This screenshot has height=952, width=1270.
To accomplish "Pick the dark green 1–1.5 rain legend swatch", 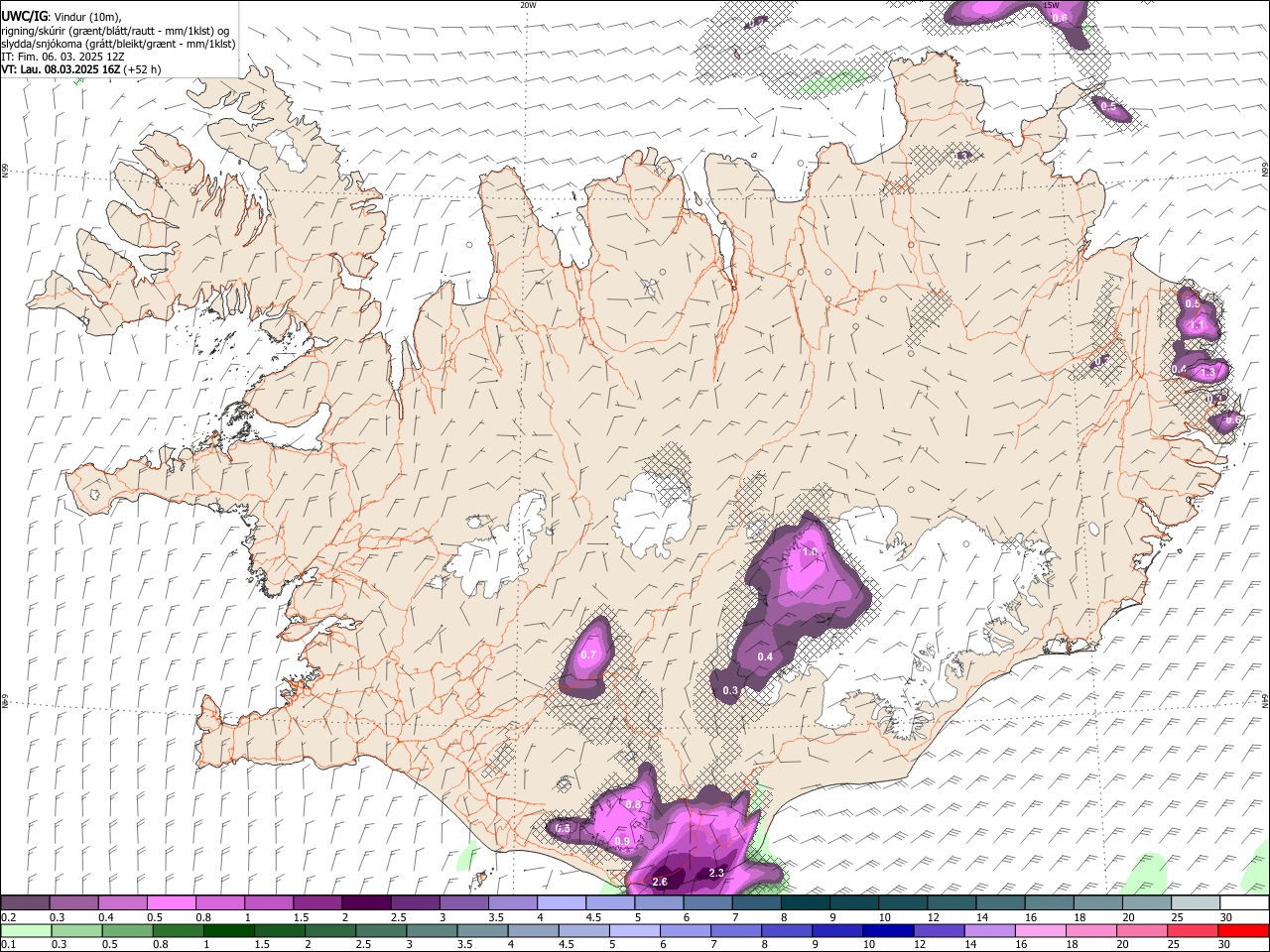I will (228, 931).
